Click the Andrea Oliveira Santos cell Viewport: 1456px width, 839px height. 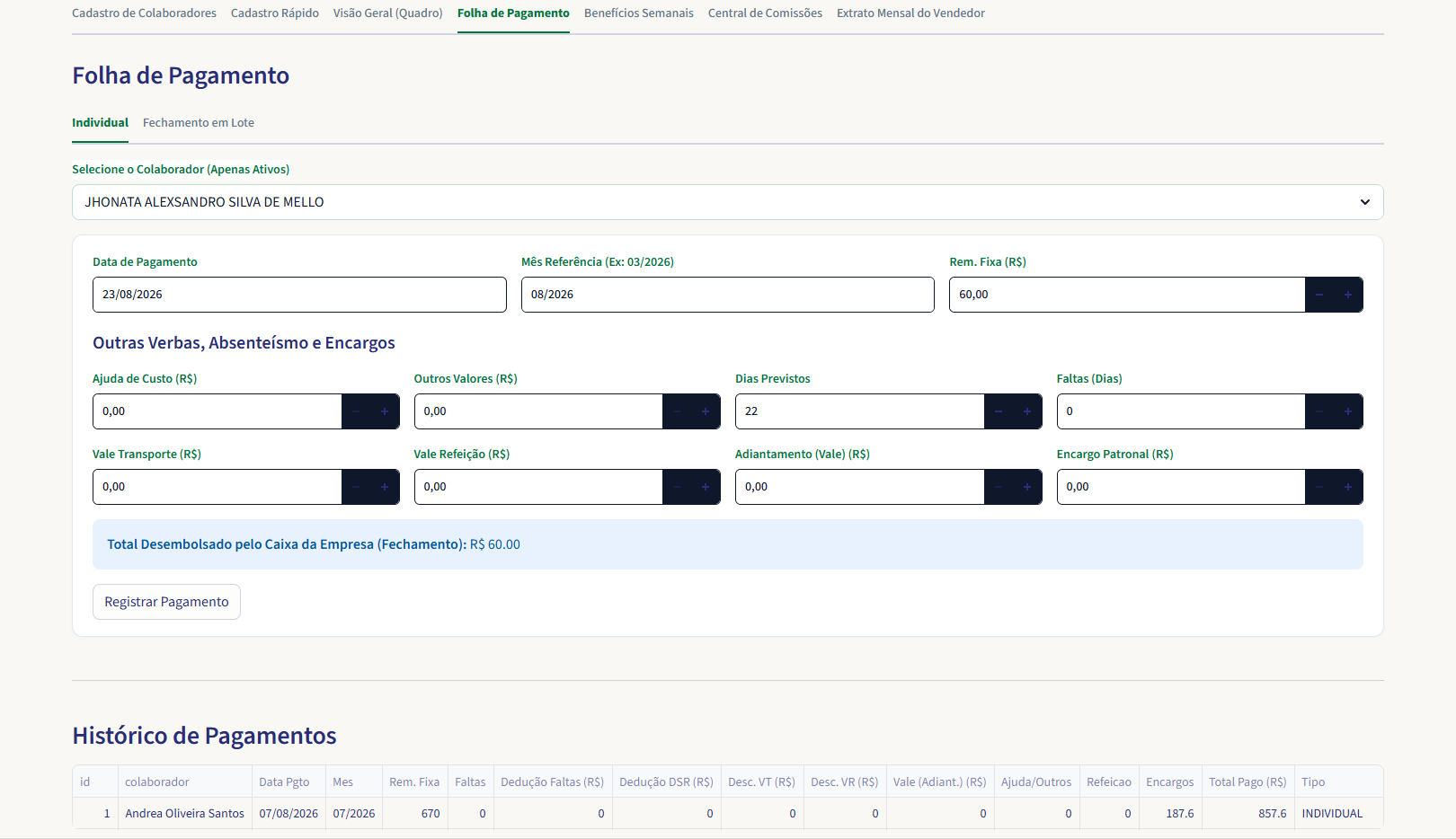[184, 813]
